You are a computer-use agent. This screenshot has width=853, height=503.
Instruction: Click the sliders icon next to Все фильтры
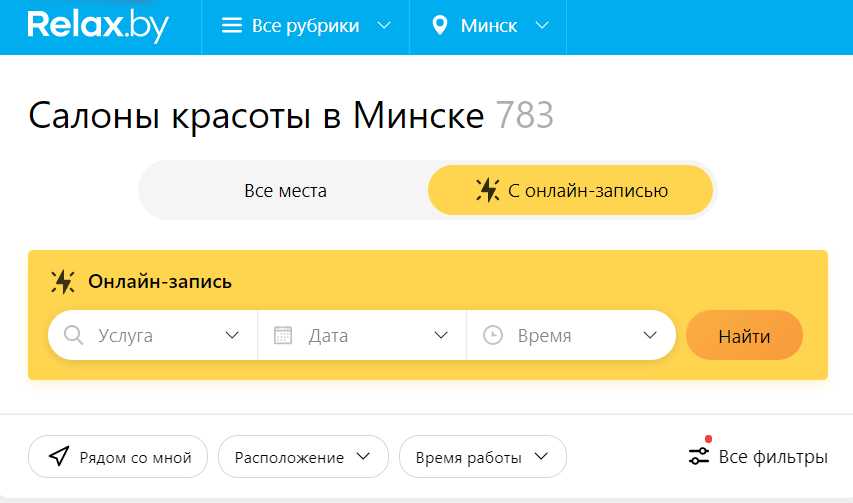699,456
